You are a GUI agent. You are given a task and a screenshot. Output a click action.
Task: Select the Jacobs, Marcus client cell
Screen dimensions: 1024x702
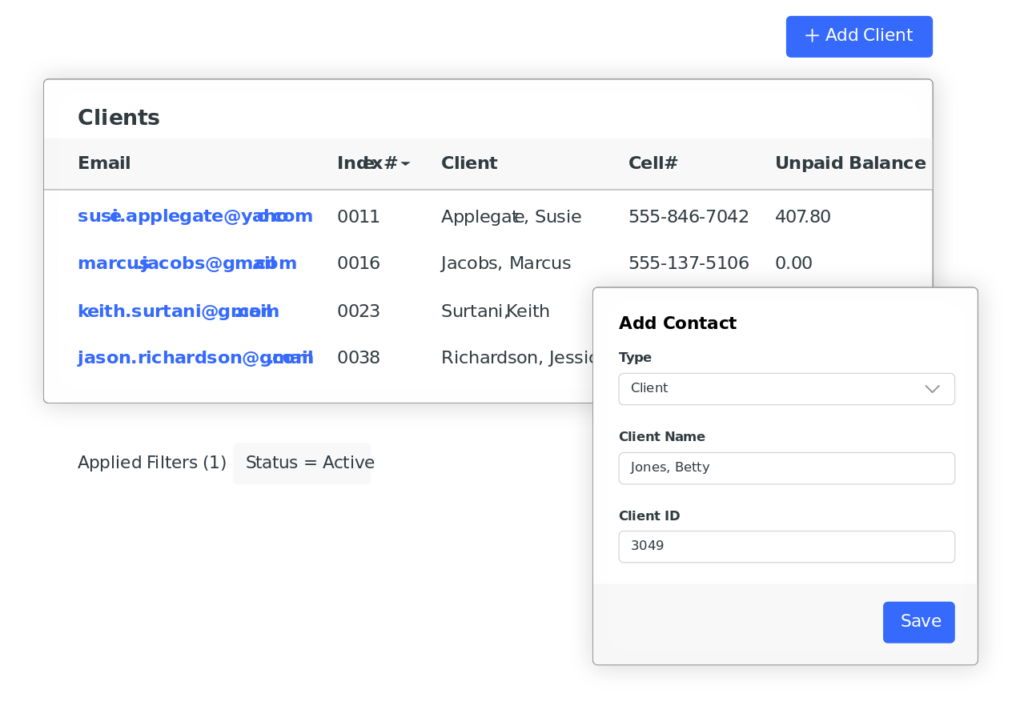click(506, 264)
